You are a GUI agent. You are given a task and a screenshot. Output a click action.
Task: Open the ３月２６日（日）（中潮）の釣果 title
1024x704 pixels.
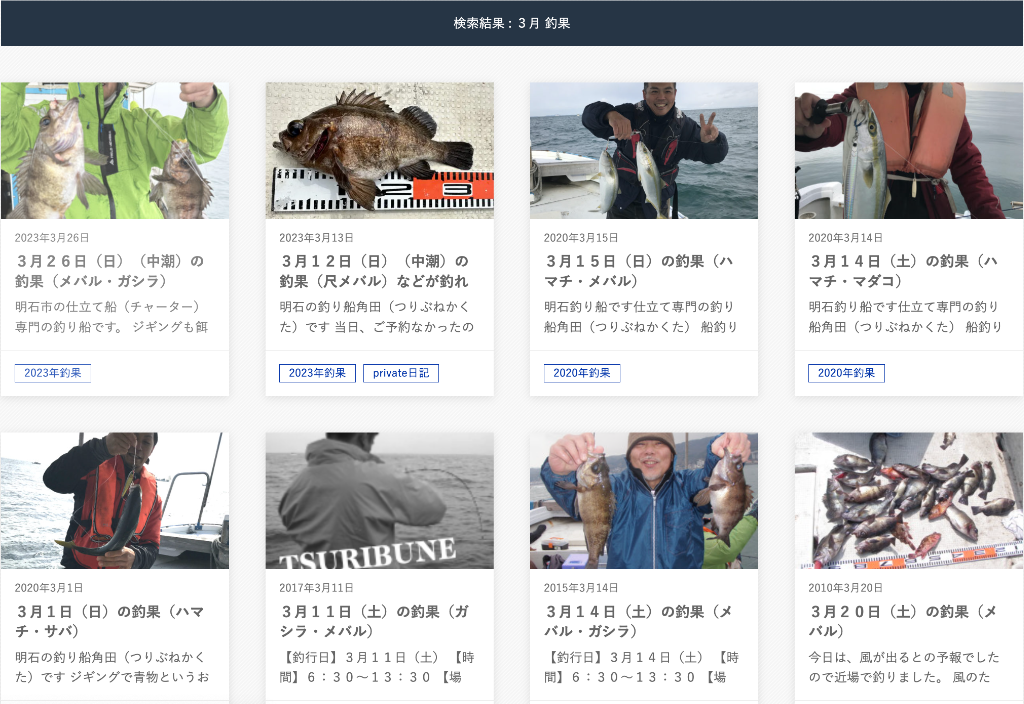pyautogui.click(x=109, y=271)
